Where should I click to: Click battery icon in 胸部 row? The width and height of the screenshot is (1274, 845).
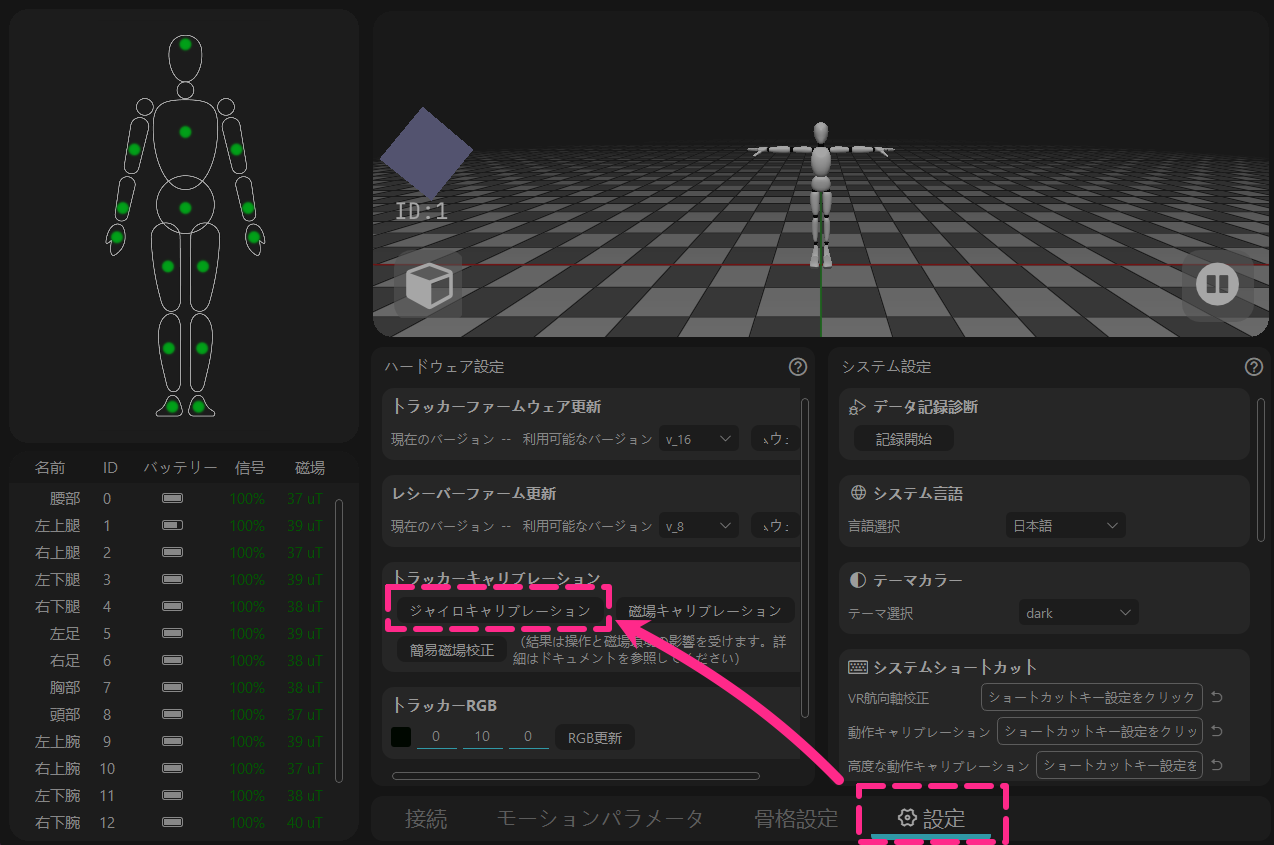[x=172, y=687]
